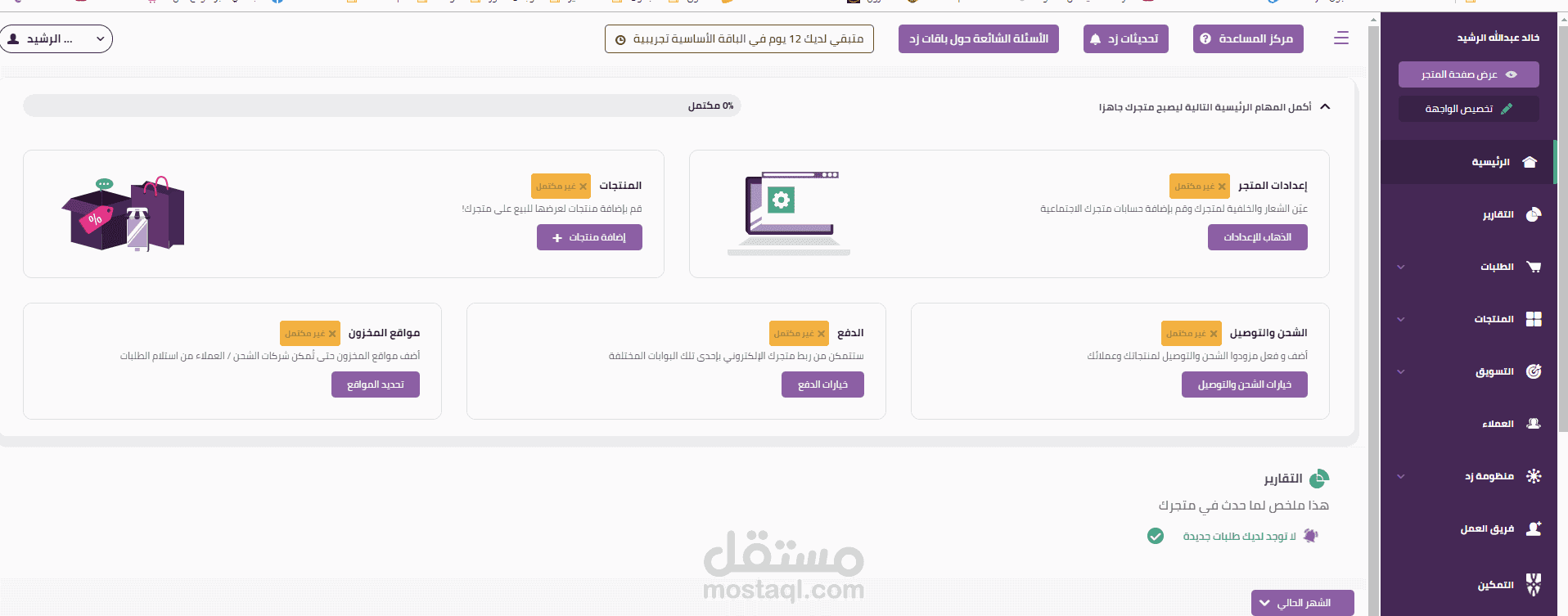
Task: Click the المنتجات grid icon in sidebar
Action: click(x=1534, y=319)
